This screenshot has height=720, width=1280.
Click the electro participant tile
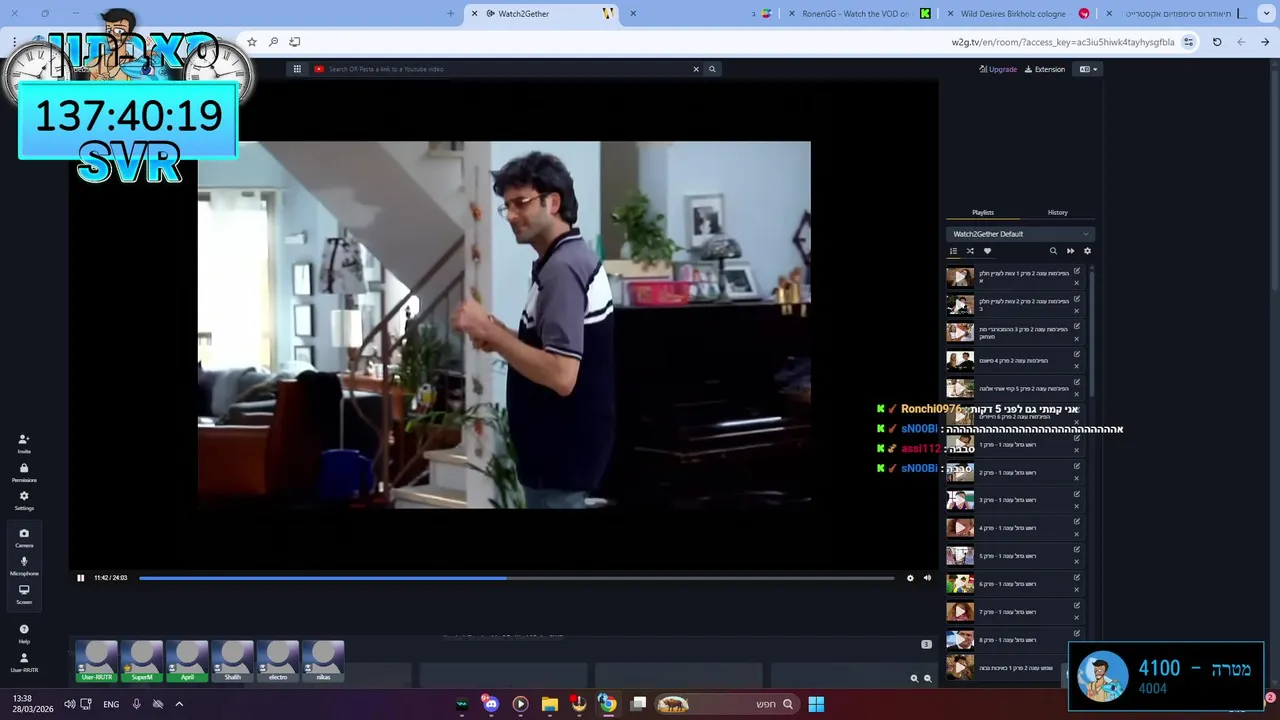278,662
